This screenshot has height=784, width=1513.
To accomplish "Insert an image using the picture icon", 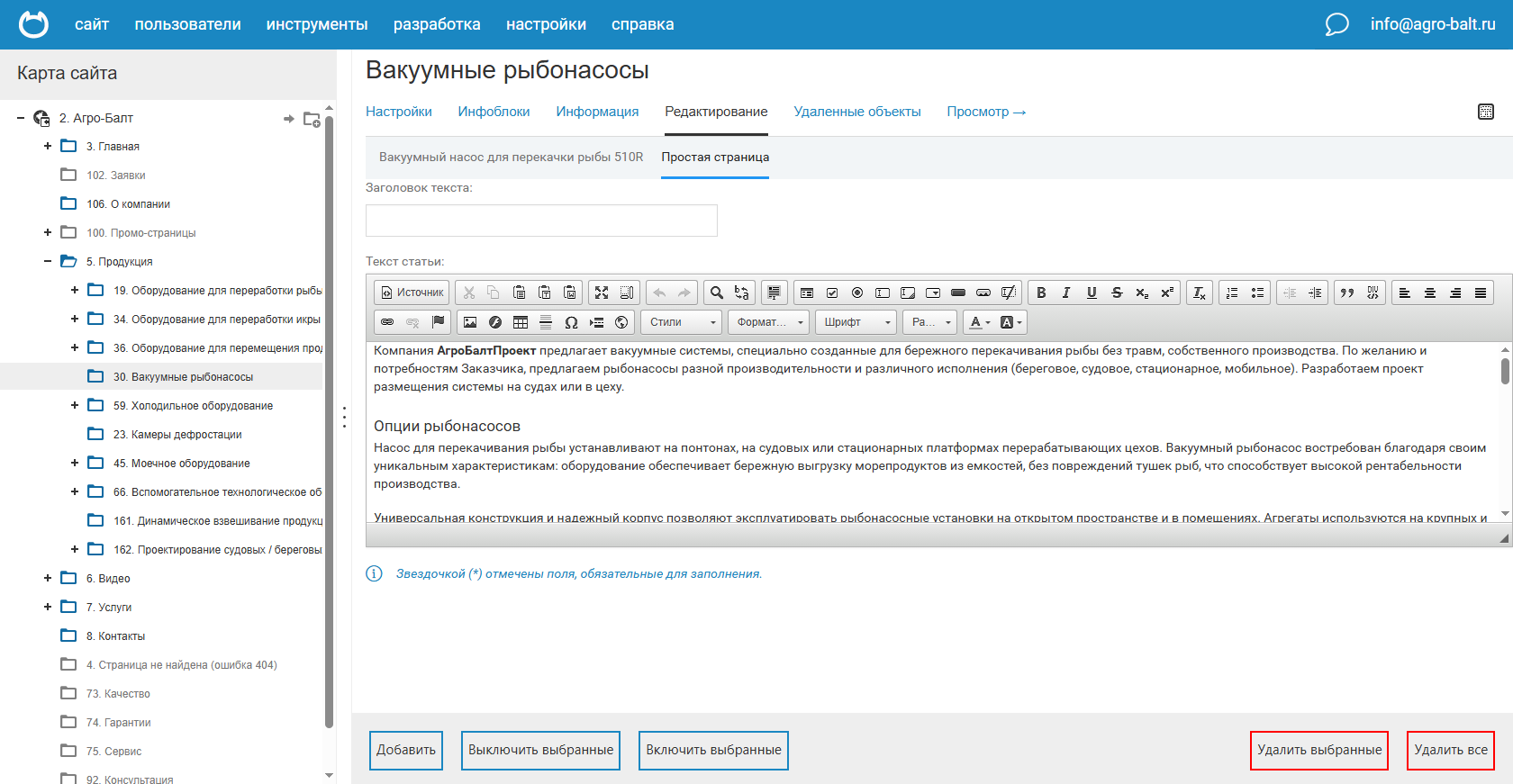I will point(470,322).
